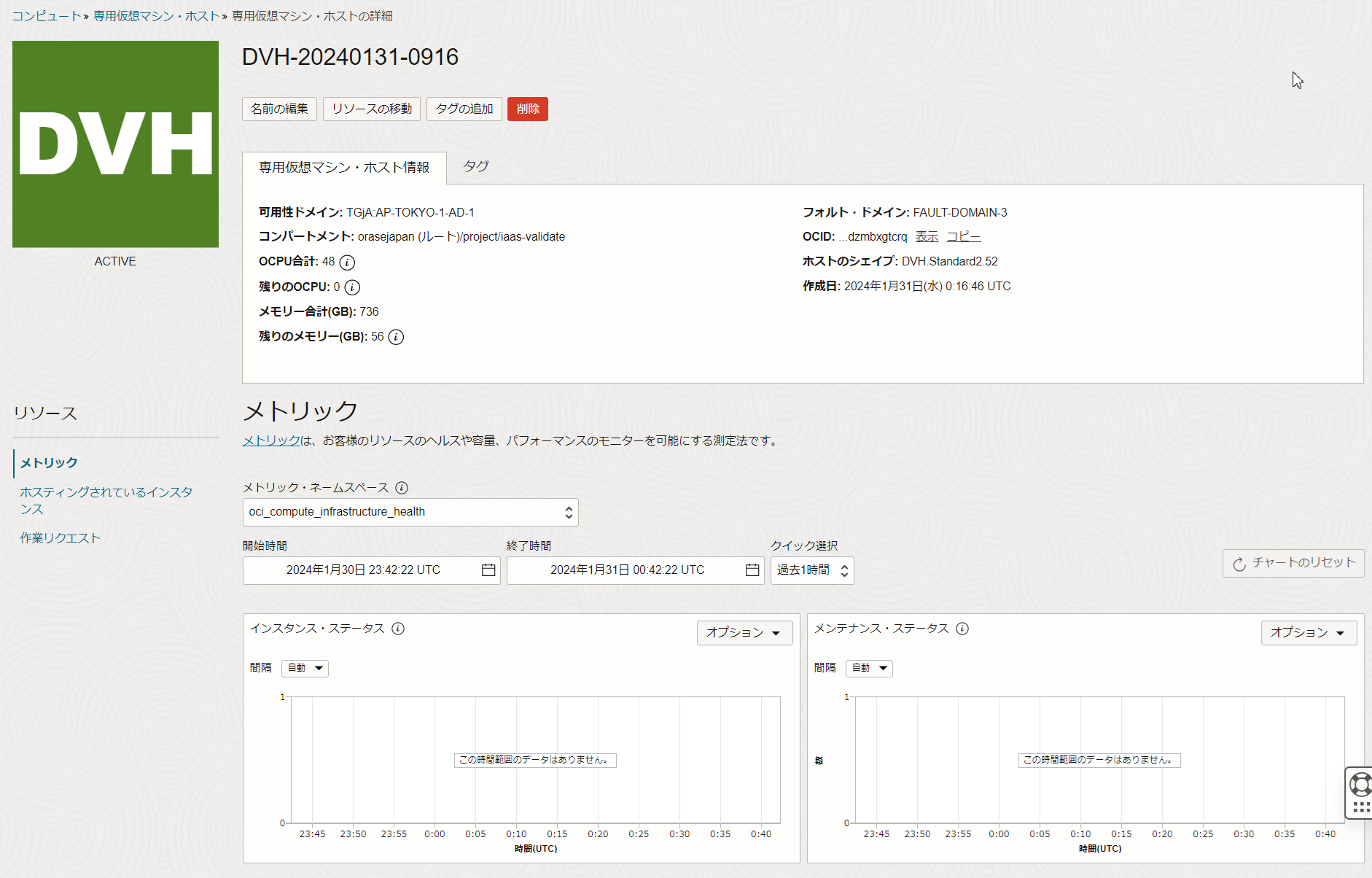Go to コンピュート breadcrumb link

pos(47,16)
